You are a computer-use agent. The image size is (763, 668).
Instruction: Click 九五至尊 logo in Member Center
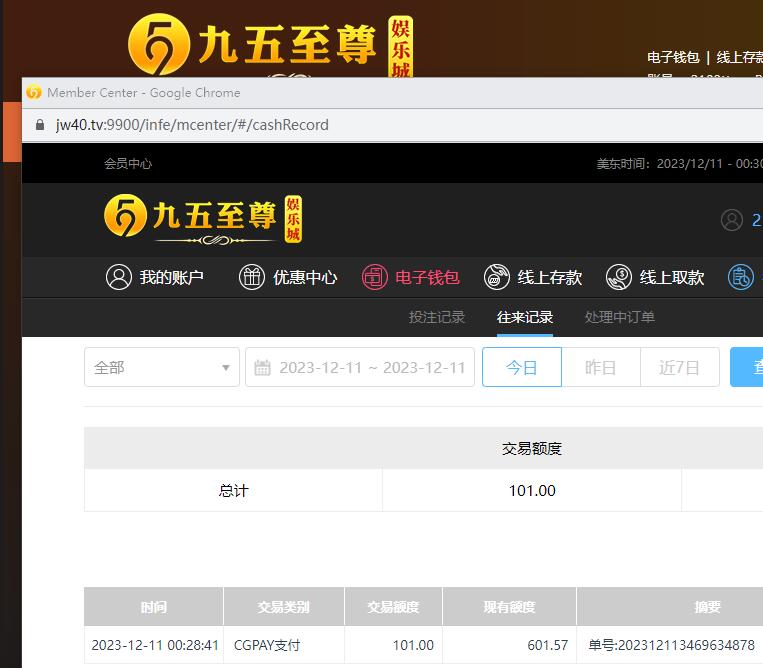203,219
